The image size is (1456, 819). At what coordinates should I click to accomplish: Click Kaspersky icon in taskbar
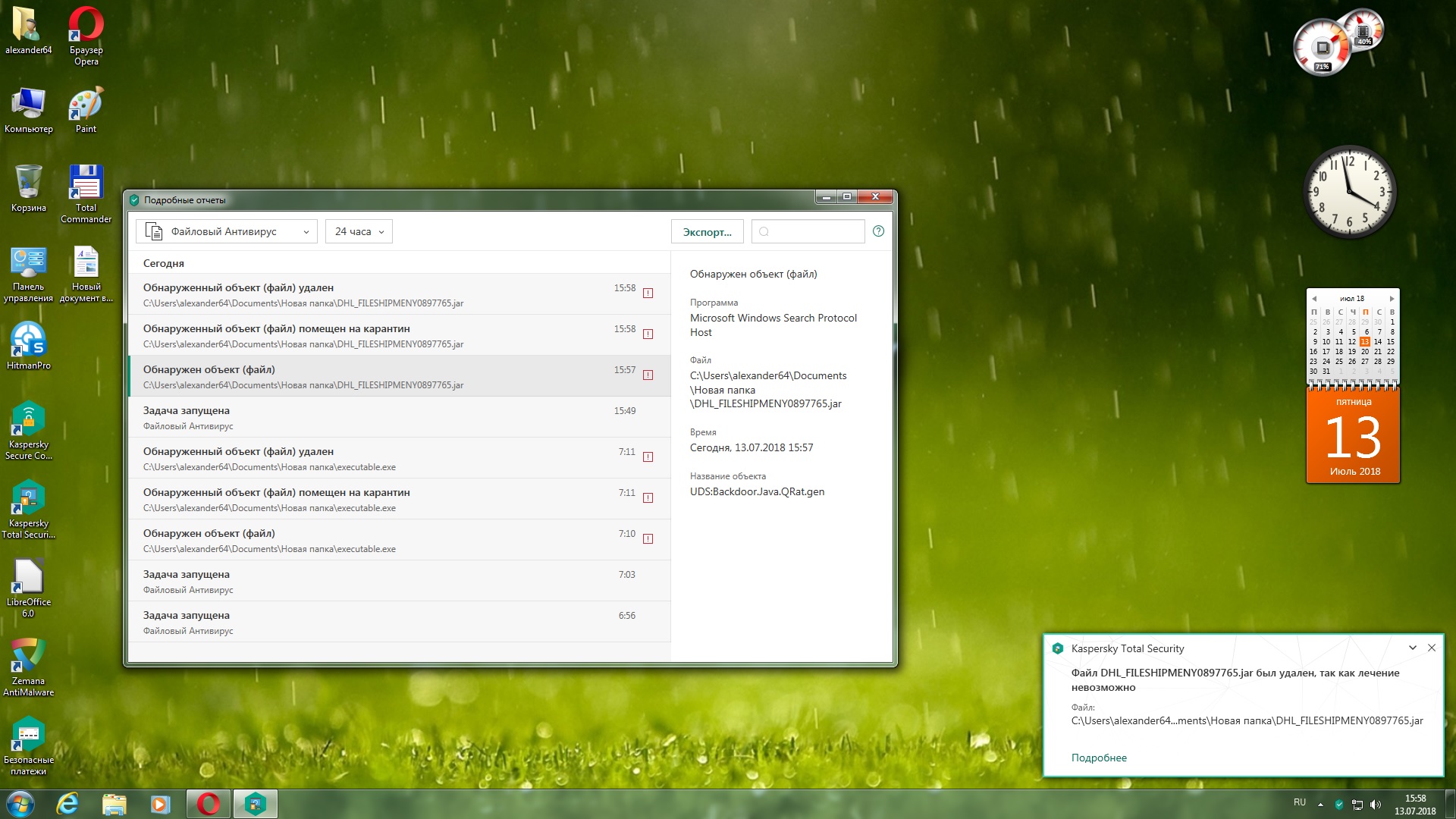[x=256, y=804]
